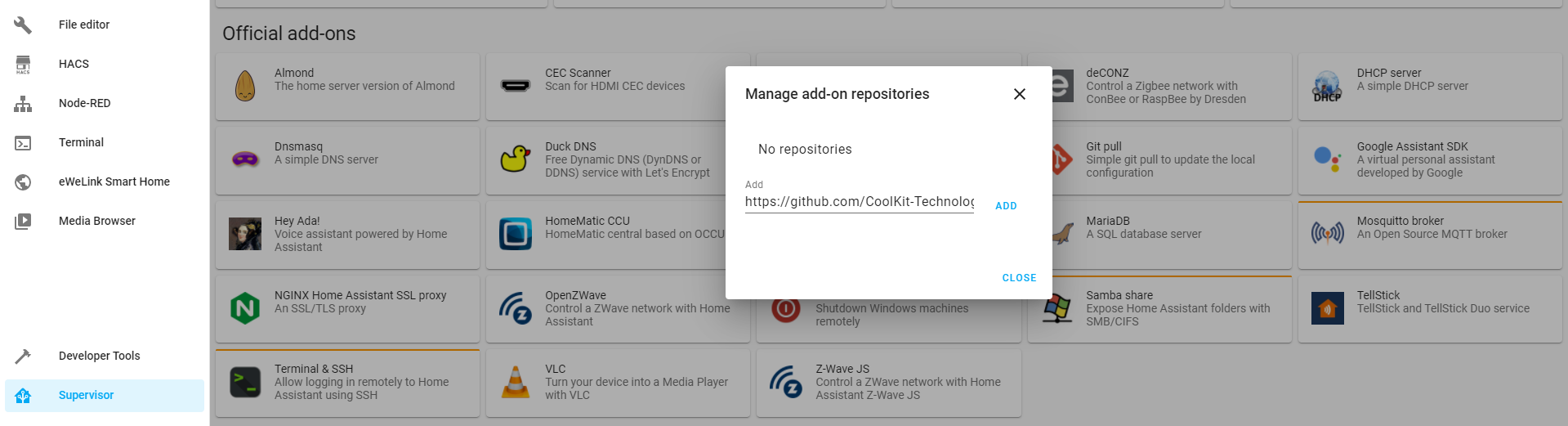Click the Google Assistant SDK icon
Screen dimensions: 1568x426
click(x=1327, y=159)
